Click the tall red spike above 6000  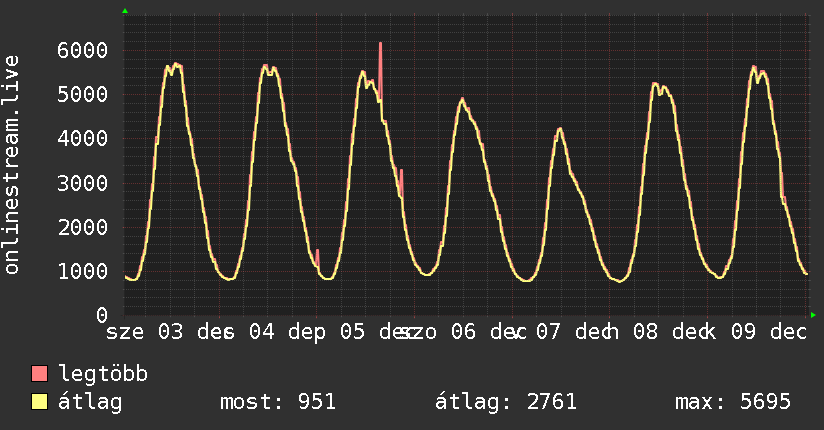coord(380,71)
